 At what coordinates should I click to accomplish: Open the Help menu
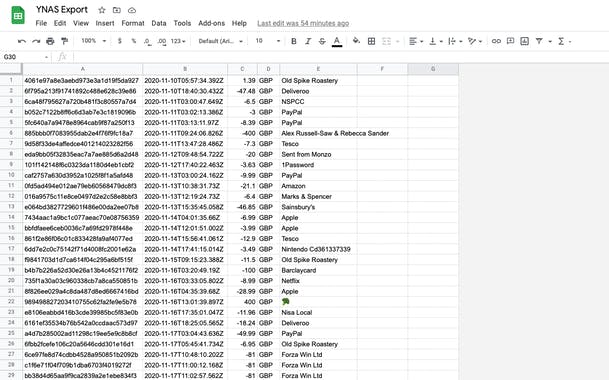coord(239,23)
